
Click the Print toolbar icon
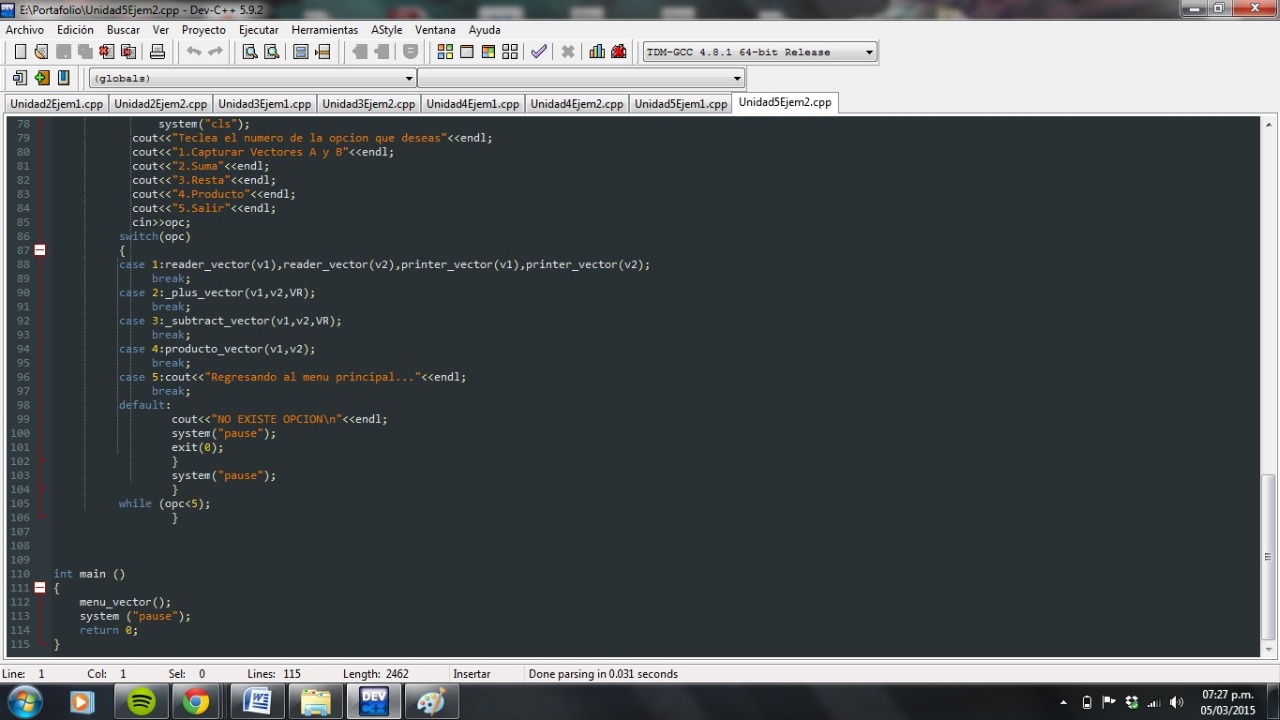(x=157, y=52)
